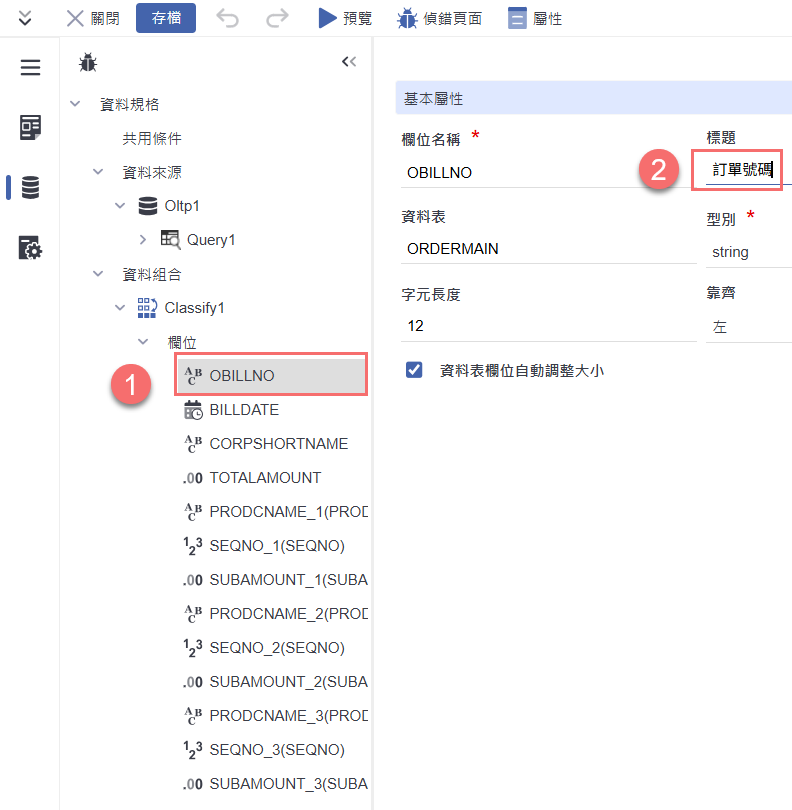Open the settings gear sidebar icon
The width and height of the screenshot is (792, 810).
coord(31,248)
